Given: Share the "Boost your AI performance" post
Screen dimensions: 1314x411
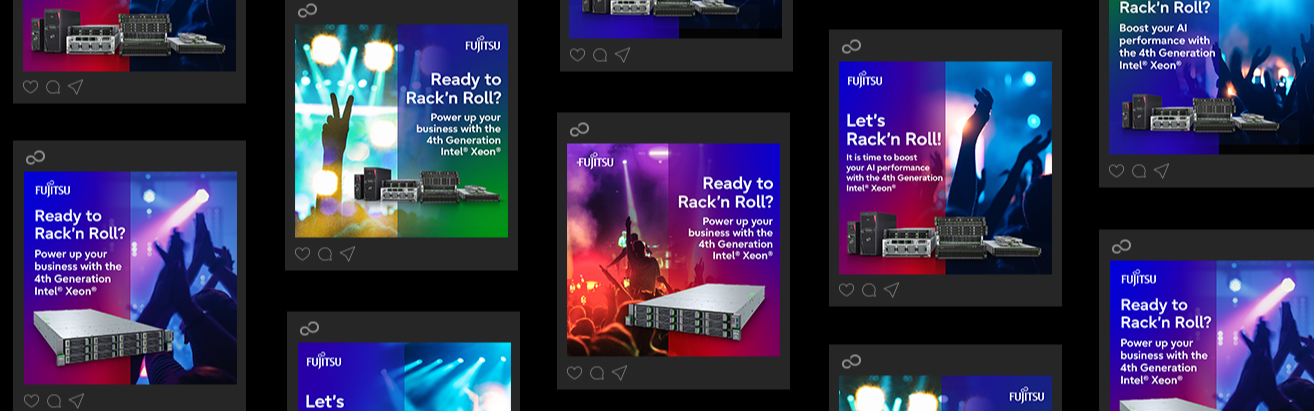Looking at the screenshot, I should pyautogui.click(x=1161, y=171).
